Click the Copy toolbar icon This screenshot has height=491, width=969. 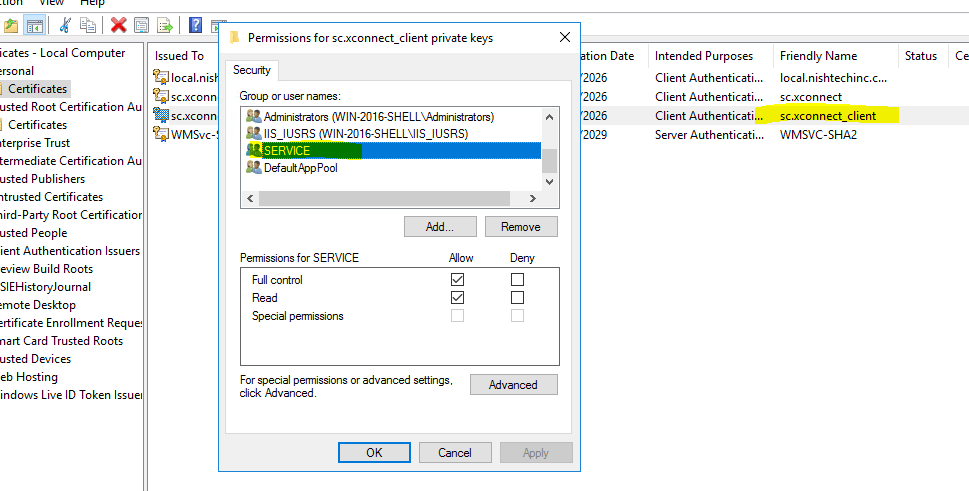pyautogui.click(x=88, y=25)
